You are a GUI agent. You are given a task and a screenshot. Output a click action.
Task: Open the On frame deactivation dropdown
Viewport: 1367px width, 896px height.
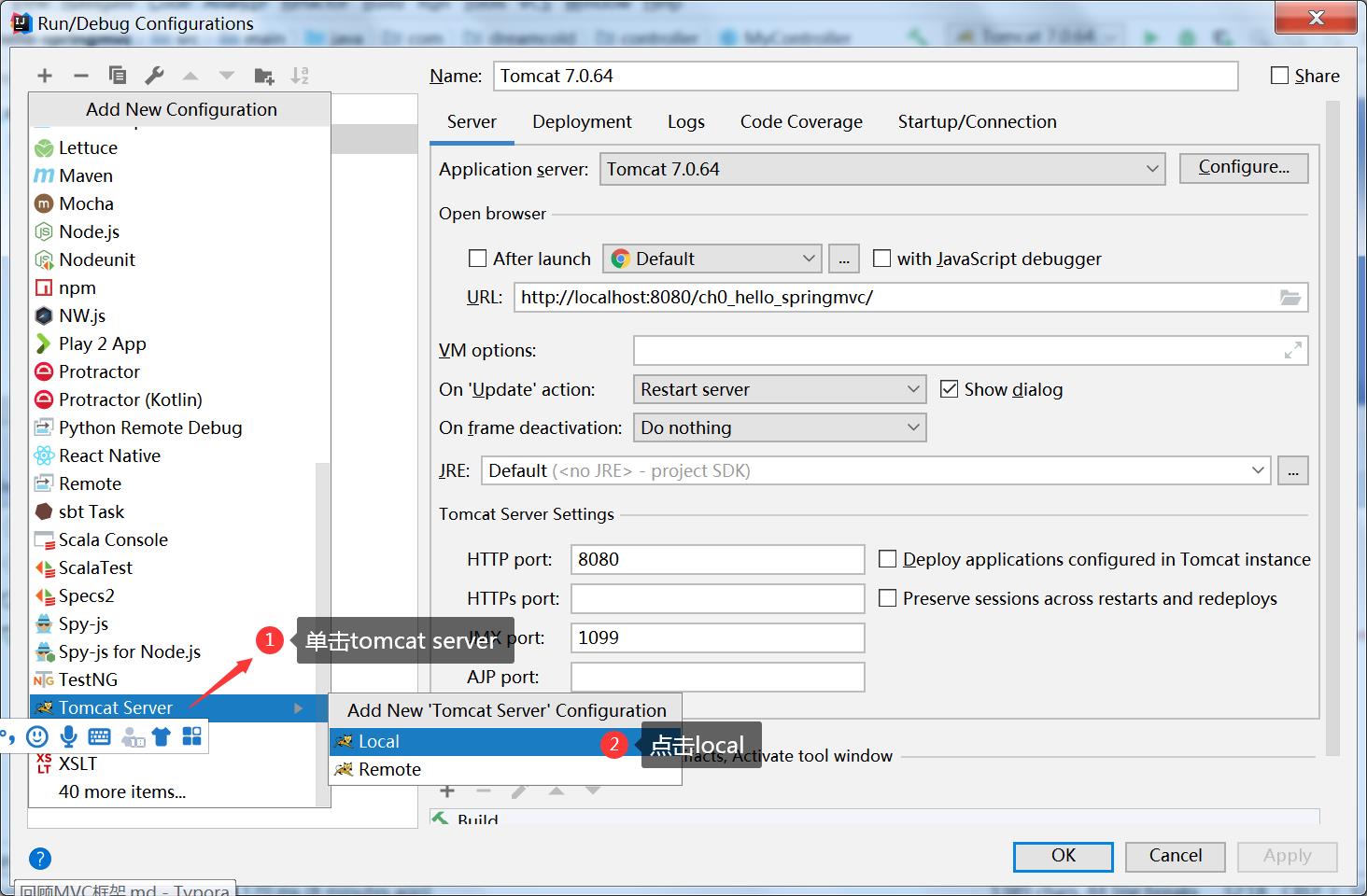(780, 427)
